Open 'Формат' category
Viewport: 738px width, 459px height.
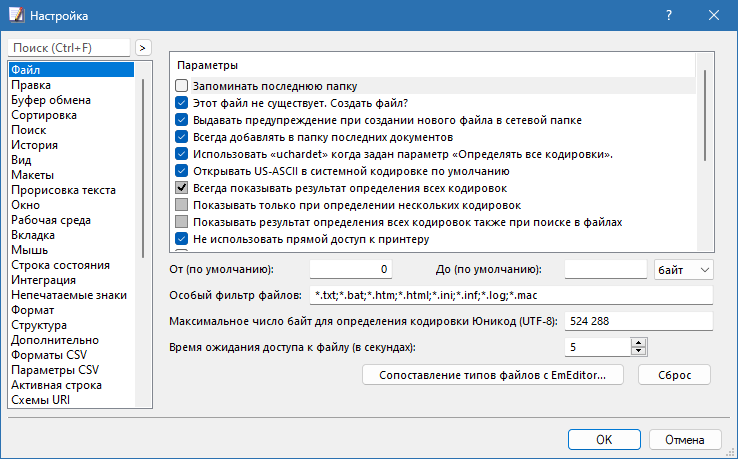tap(72, 310)
